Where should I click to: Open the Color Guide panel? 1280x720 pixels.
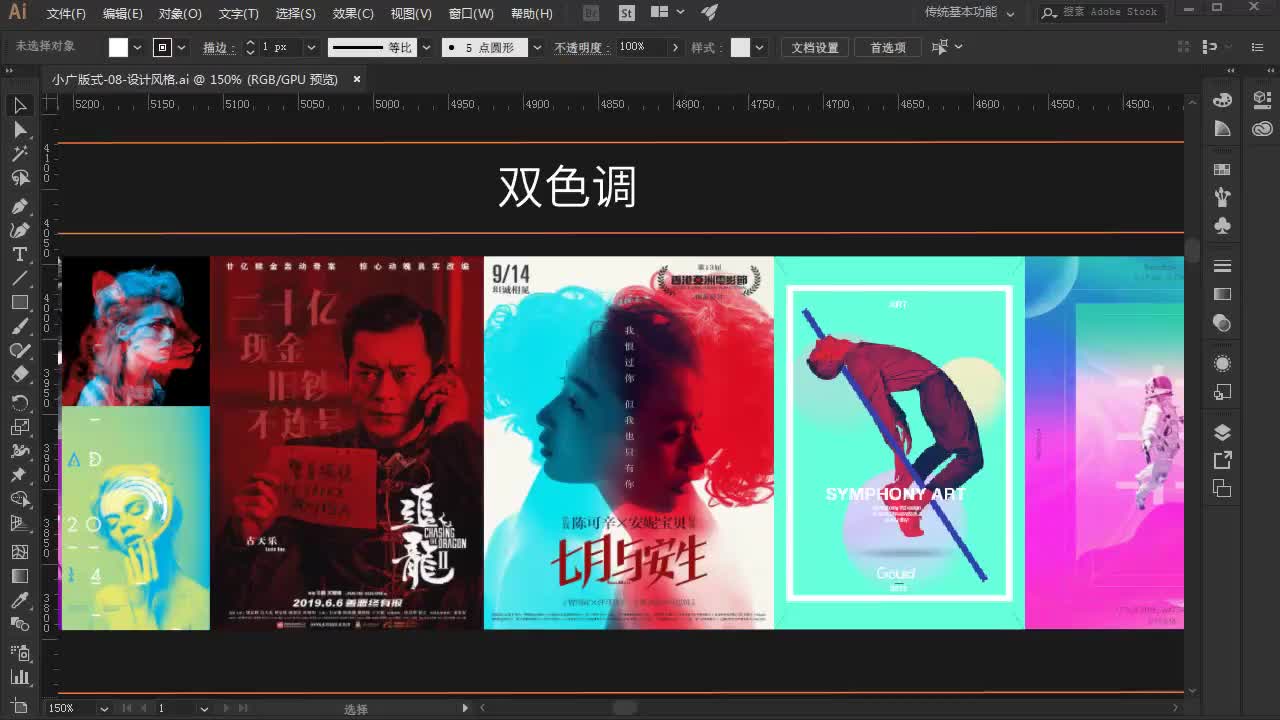(x=1222, y=129)
